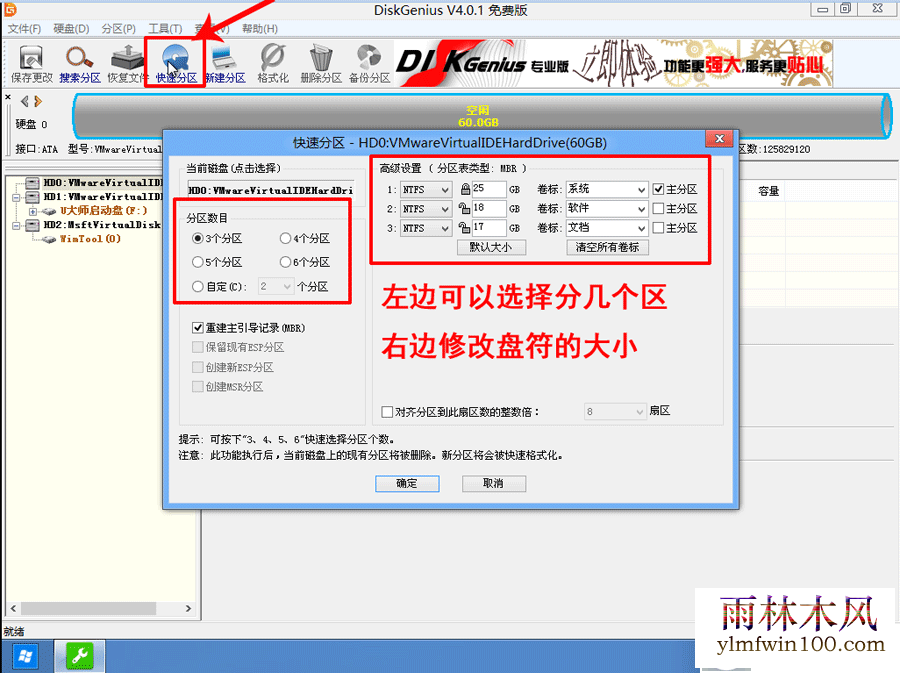Viewport: 900px width, 673px height.
Task: Open file system dropdown for partition 1
Action: click(x=426, y=189)
